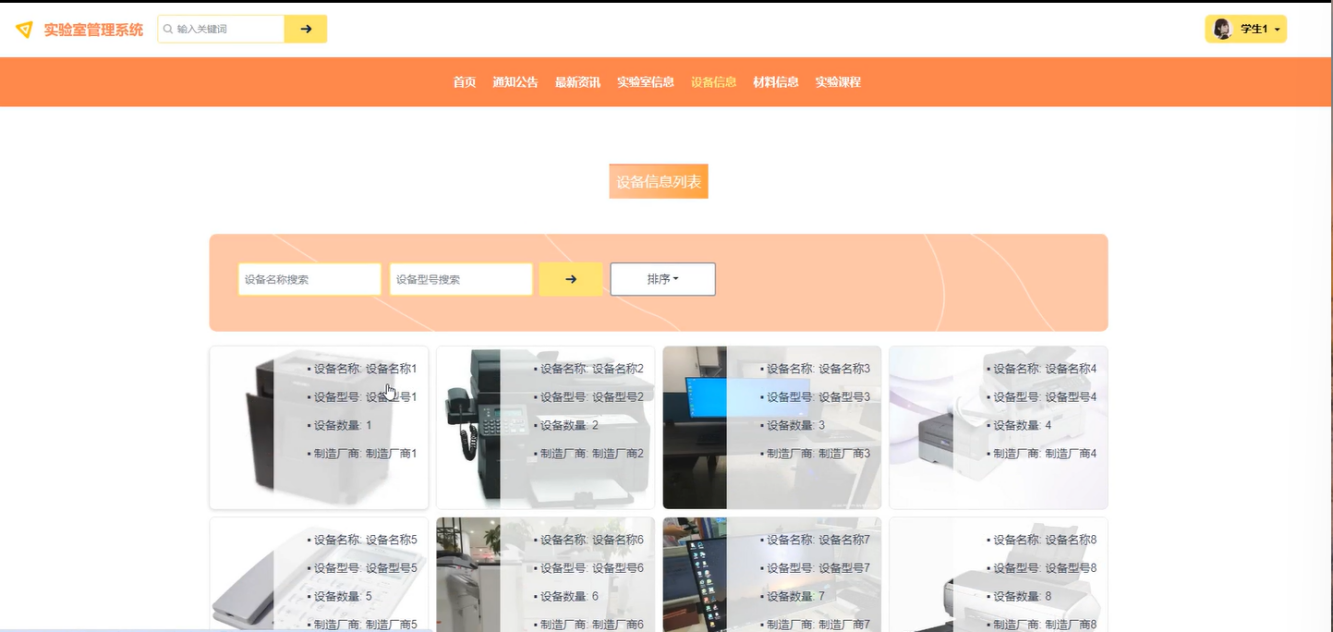The height and width of the screenshot is (632, 1333).
Task: Click text 制造厂商: 制造厂商3
Action: 819,453
